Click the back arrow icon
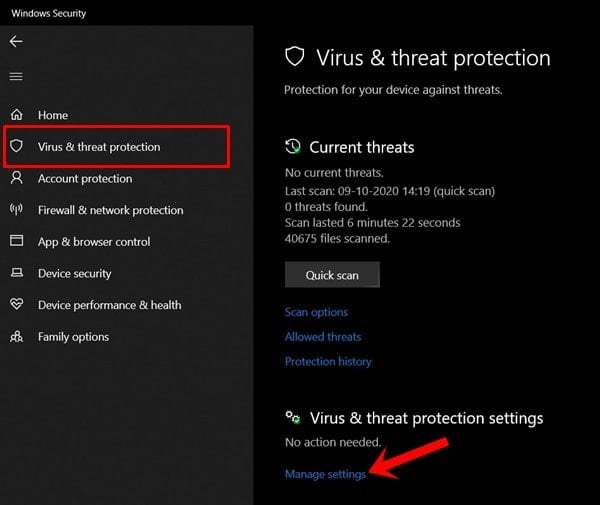The image size is (600, 505). tap(16, 42)
